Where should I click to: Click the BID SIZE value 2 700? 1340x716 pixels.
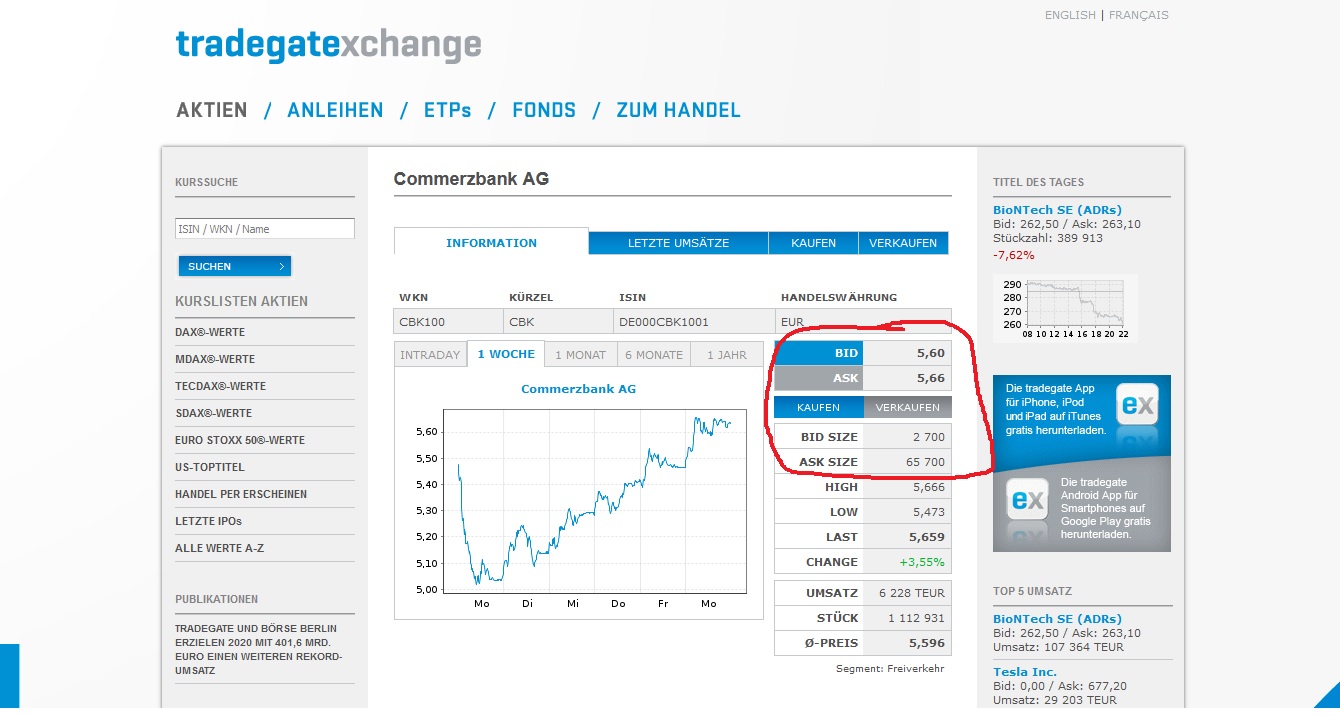[x=928, y=437]
